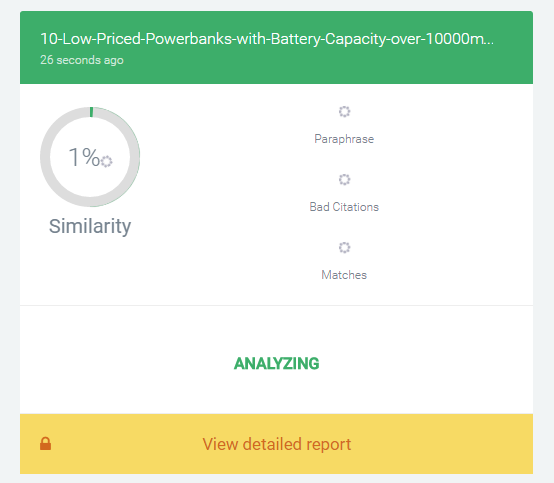Select the Matches label
The height and width of the screenshot is (483, 554).
pos(344,275)
